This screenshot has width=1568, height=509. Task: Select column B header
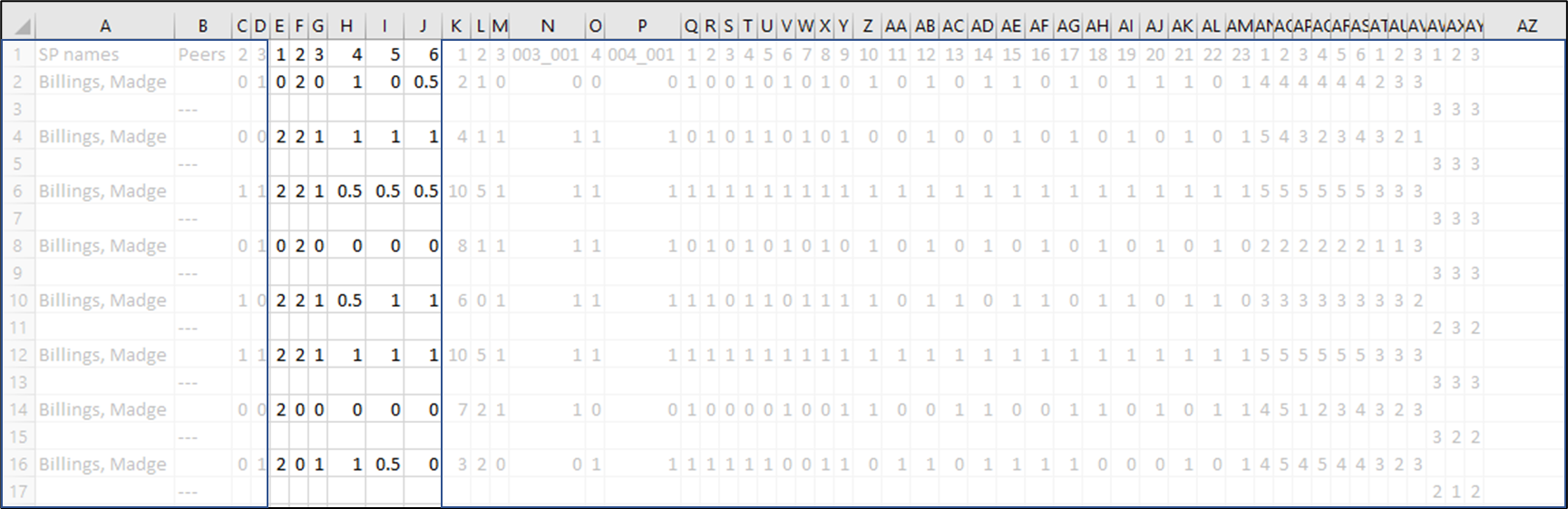(202, 26)
